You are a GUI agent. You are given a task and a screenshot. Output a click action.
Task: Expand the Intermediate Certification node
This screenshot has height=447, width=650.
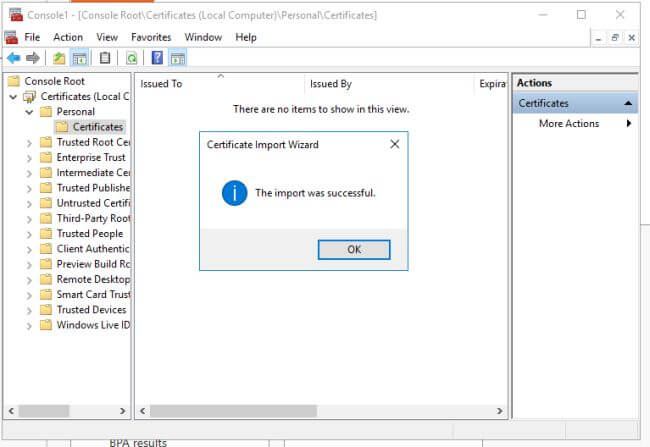29,173
